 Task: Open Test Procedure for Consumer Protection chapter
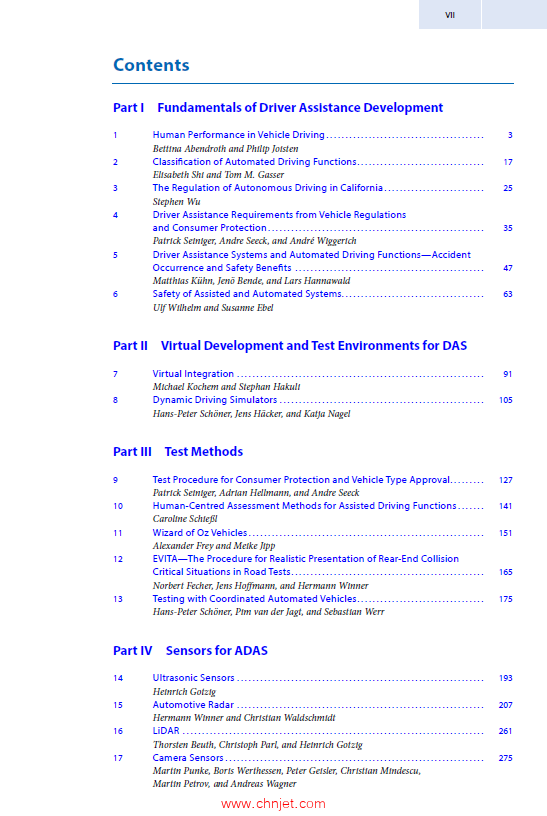tap(301, 480)
